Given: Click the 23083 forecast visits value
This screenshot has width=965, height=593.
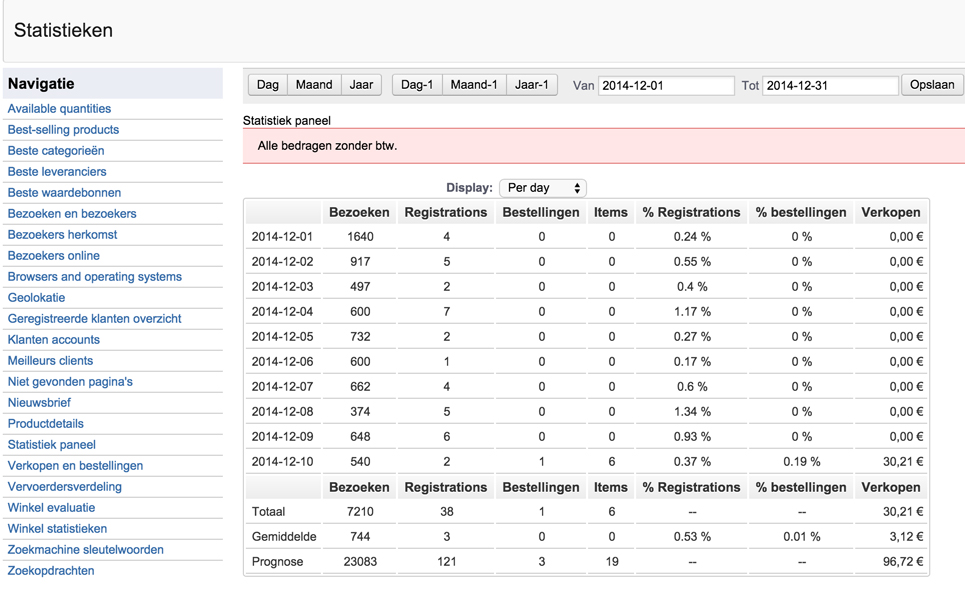Looking at the screenshot, I should pos(360,562).
